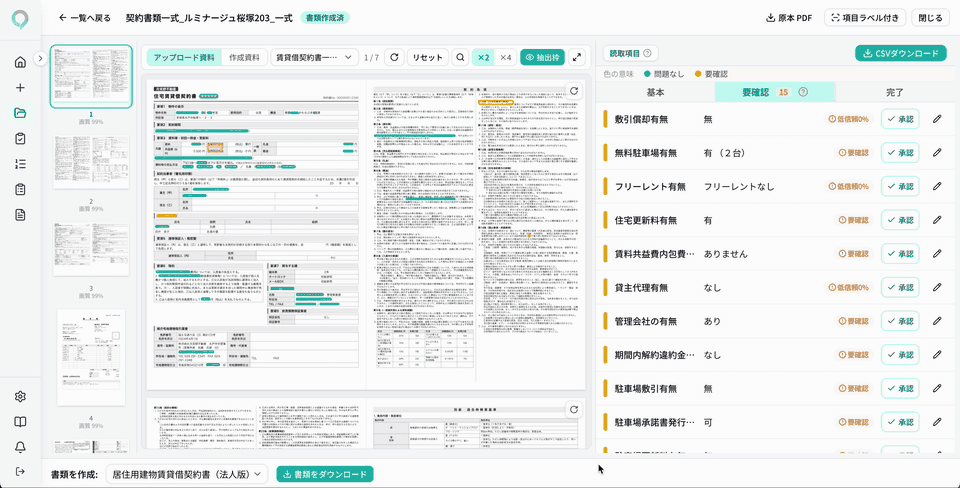Image resolution: width=960 pixels, height=488 pixels.
Task: Open the 賃貸借契約書一… document dropdown
Action: pos(315,57)
